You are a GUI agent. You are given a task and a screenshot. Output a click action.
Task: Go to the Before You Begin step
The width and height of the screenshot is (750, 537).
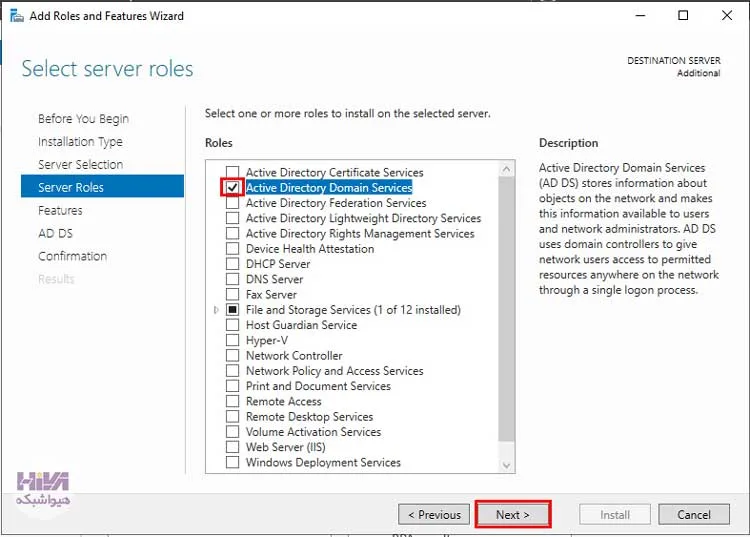tap(83, 119)
